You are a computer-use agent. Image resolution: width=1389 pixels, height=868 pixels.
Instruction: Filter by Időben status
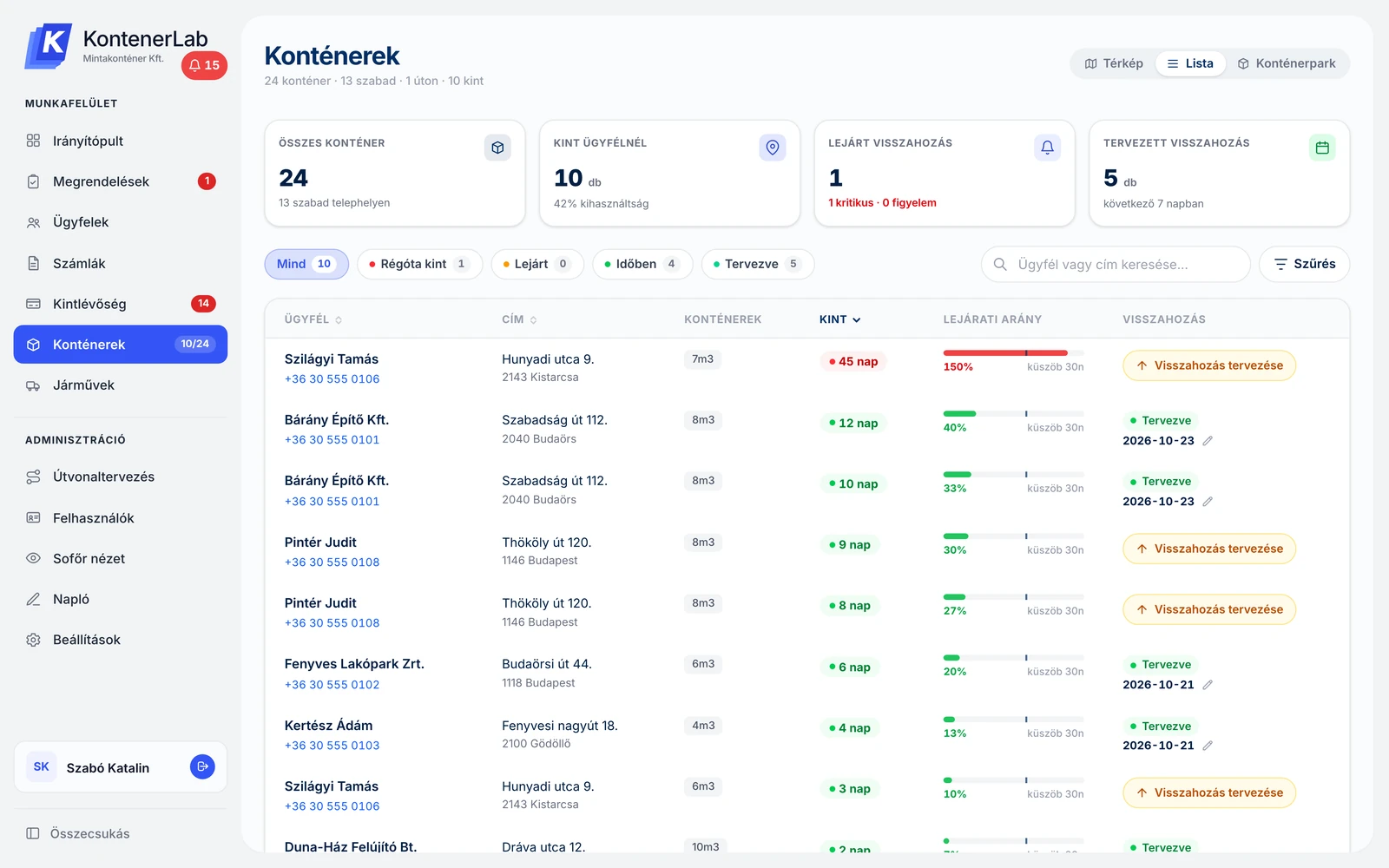point(642,264)
